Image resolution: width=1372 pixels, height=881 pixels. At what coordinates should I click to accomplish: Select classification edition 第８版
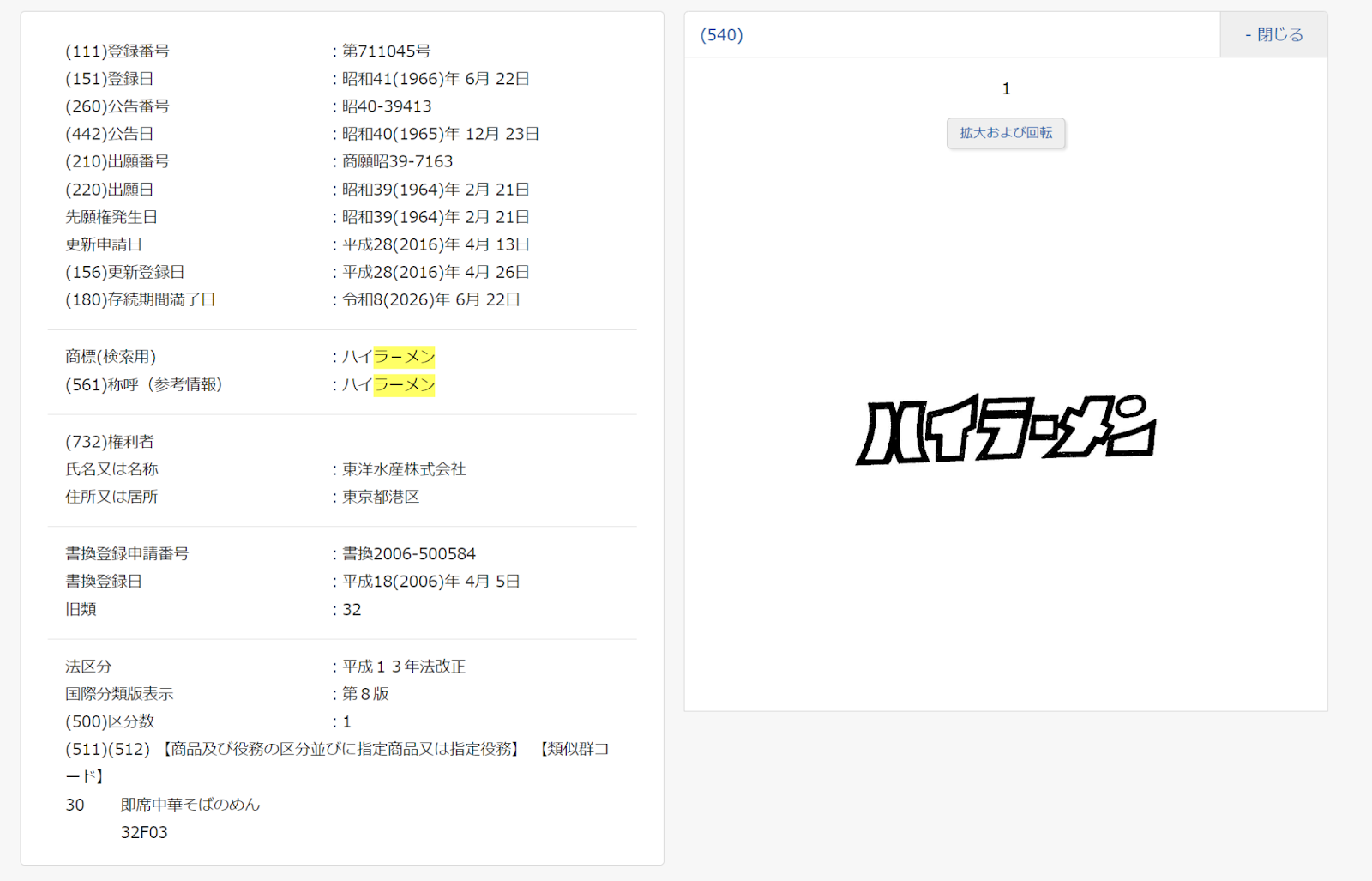point(365,694)
